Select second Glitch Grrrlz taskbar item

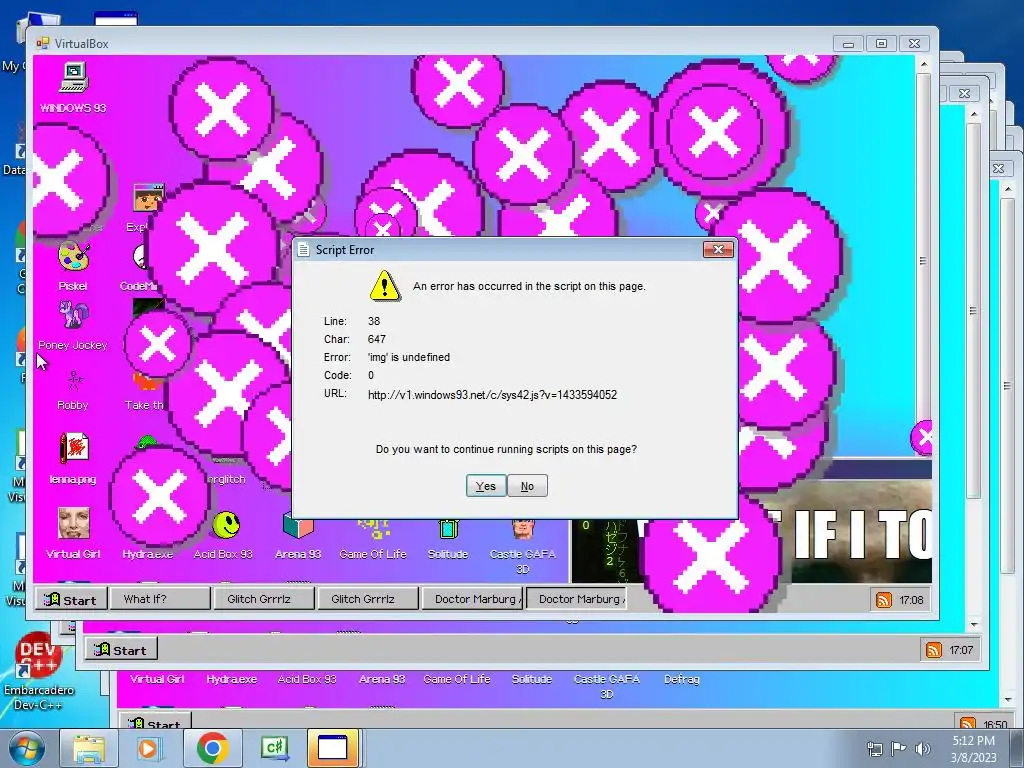click(x=368, y=599)
